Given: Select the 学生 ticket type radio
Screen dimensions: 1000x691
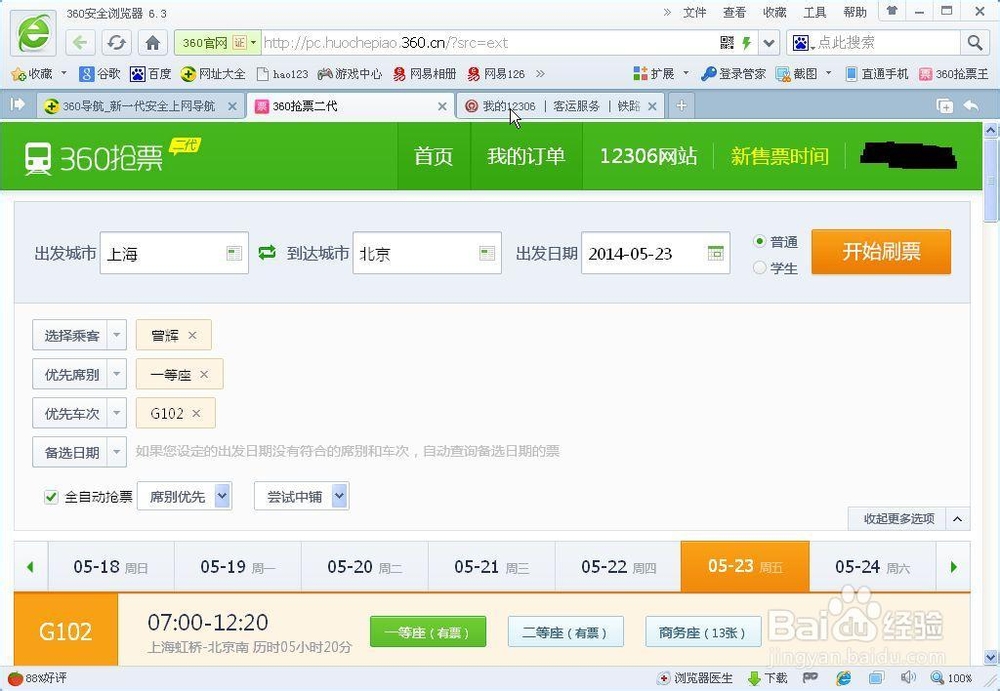Looking at the screenshot, I should pyautogui.click(x=759, y=267).
